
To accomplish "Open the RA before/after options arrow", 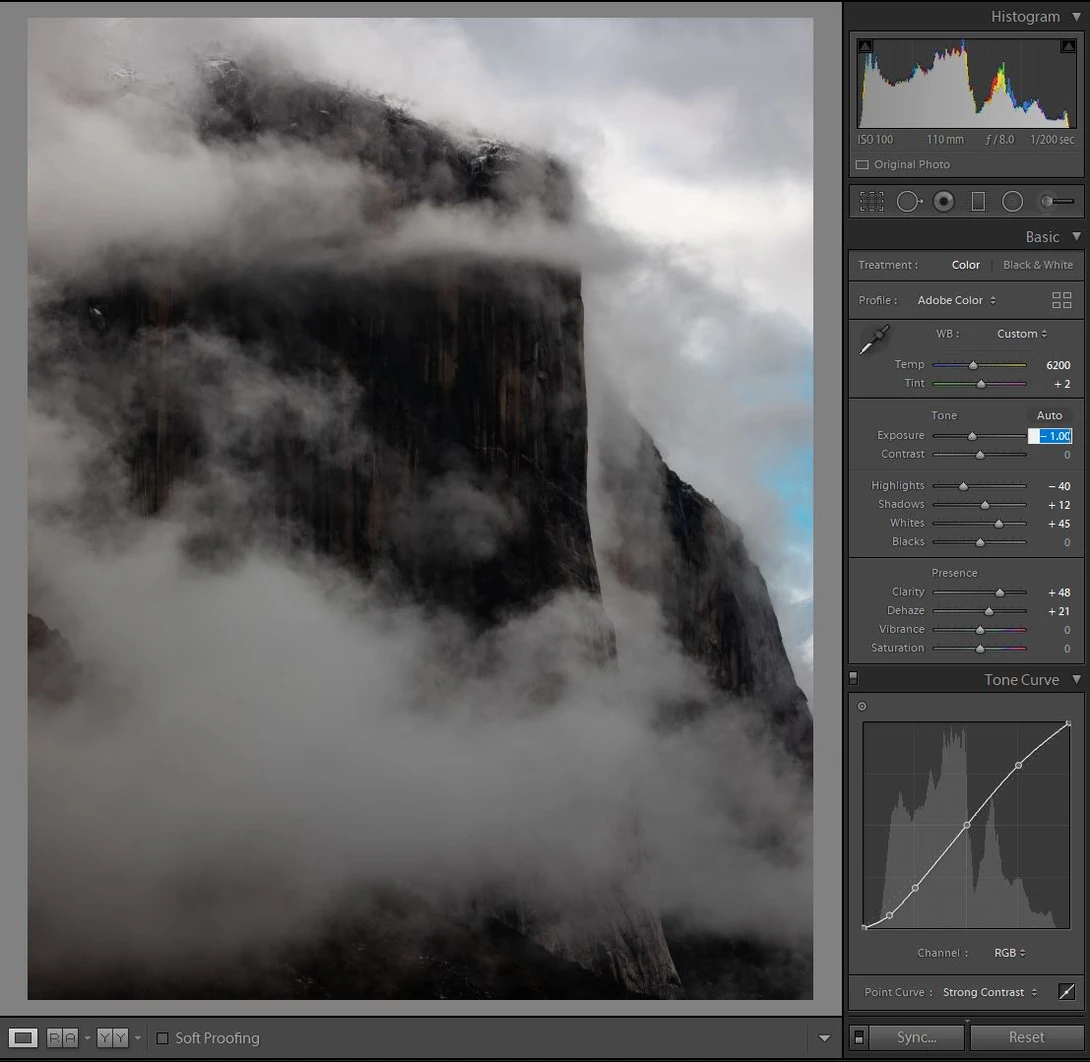I will (x=87, y=1038).
